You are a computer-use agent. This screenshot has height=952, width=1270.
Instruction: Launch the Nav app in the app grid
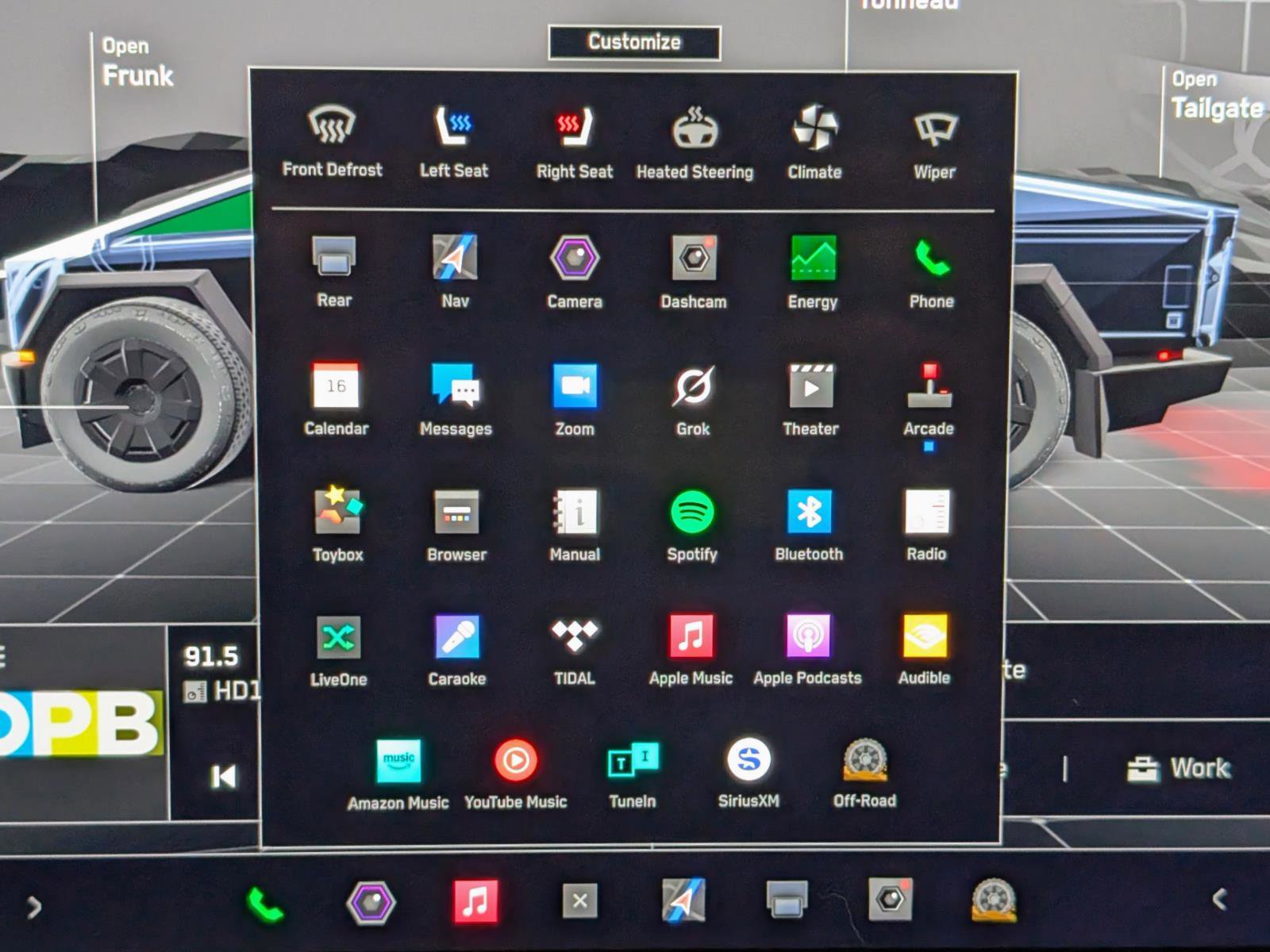coord(455,271)
